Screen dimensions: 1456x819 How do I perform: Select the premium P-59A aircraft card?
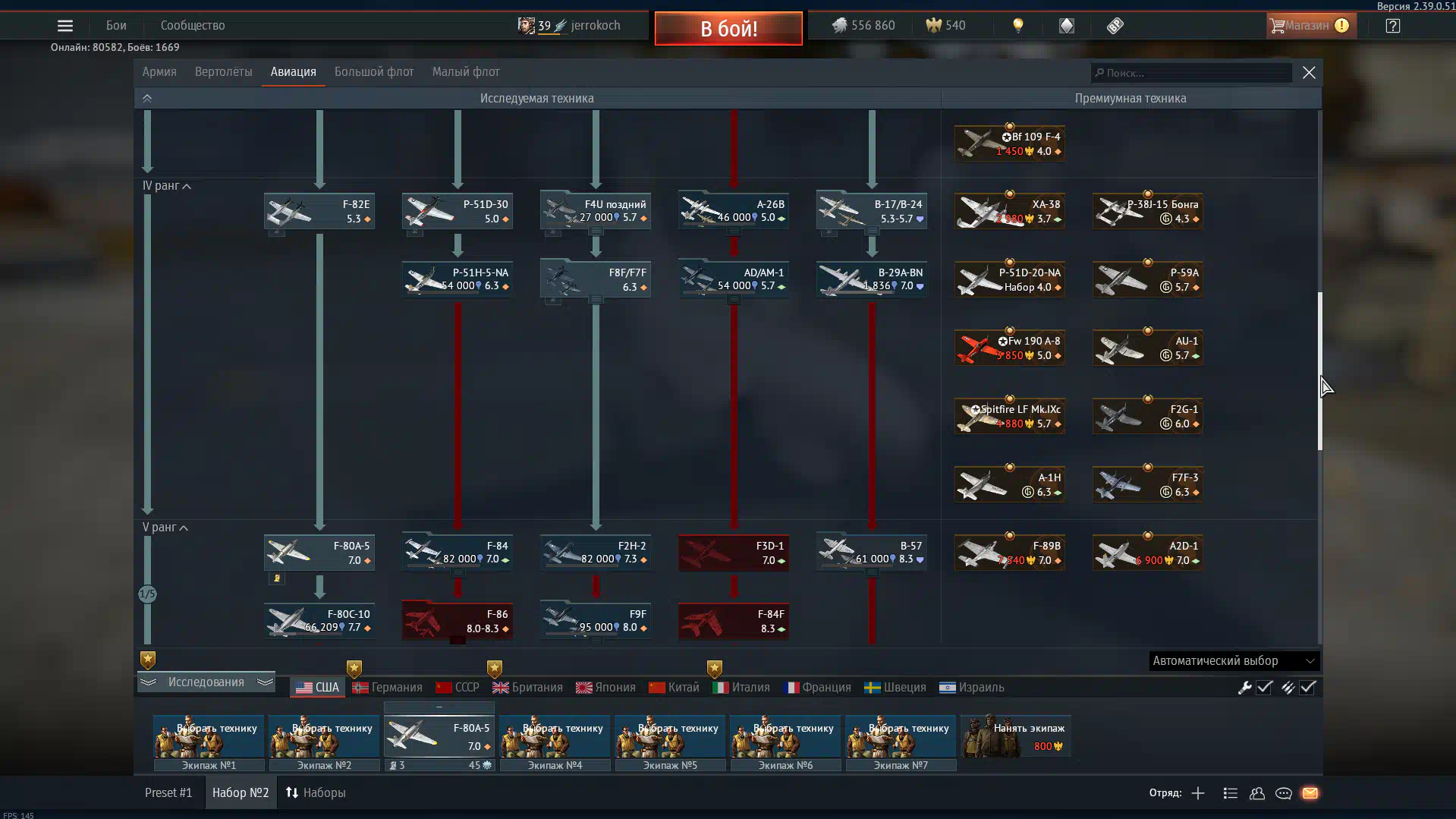pyautogui.click(x=1148, y=279)
